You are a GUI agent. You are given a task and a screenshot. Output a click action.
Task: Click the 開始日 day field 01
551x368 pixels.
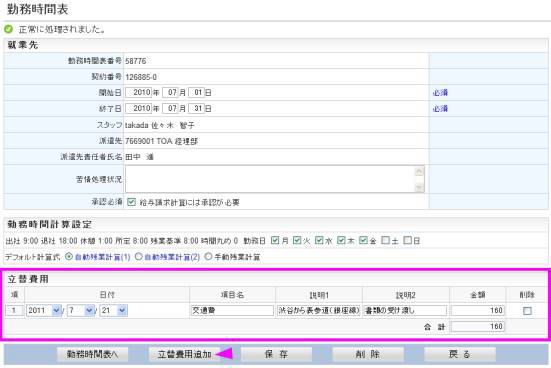point(196,92)
